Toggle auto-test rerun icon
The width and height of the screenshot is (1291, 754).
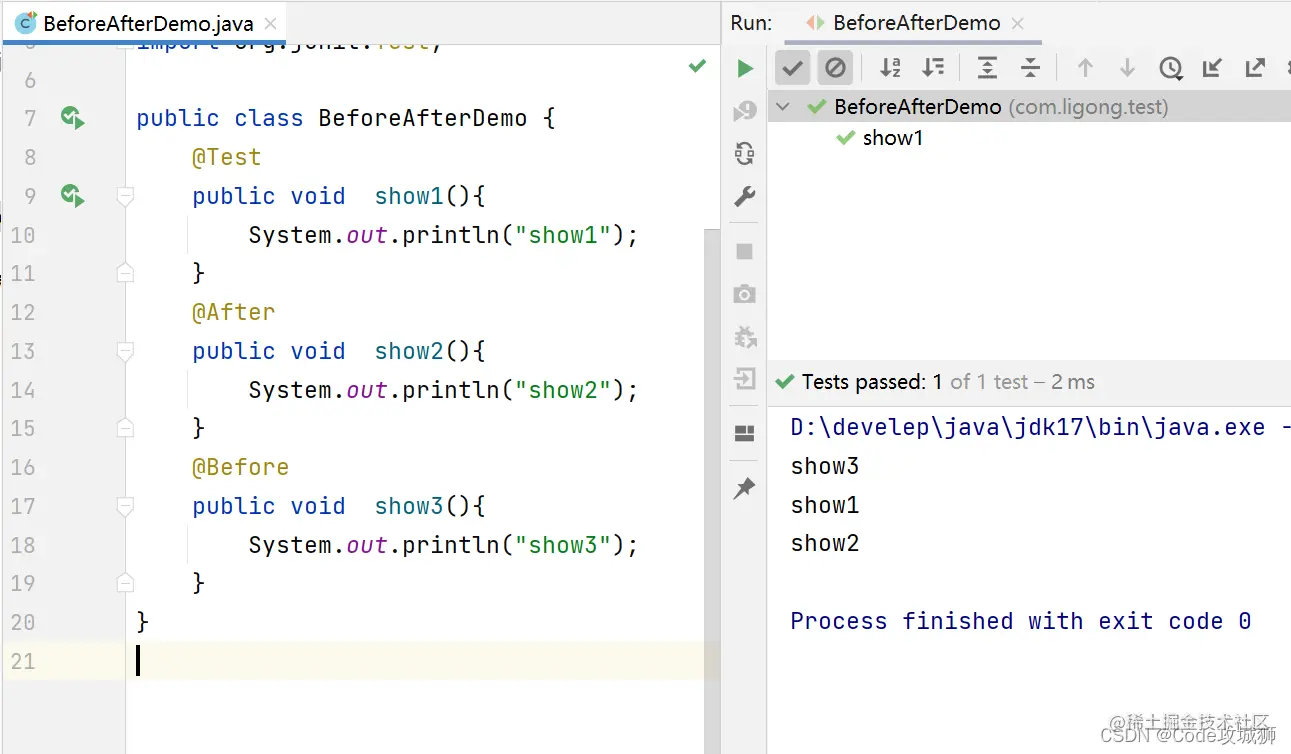[745, 153]
